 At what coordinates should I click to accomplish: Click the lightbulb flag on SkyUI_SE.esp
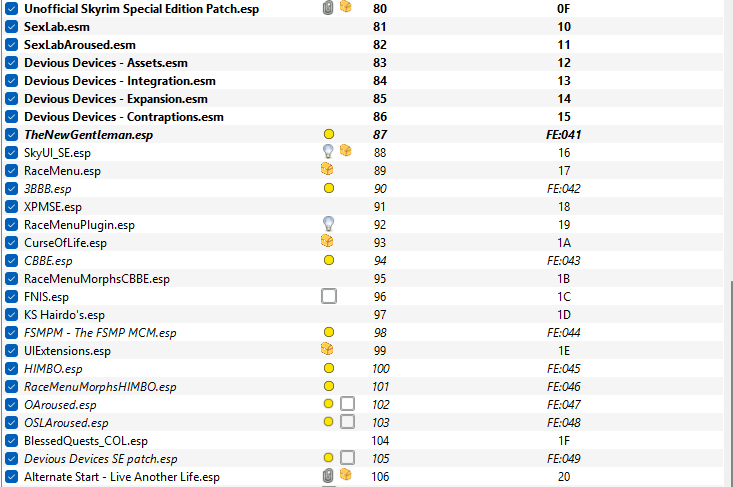329,151
